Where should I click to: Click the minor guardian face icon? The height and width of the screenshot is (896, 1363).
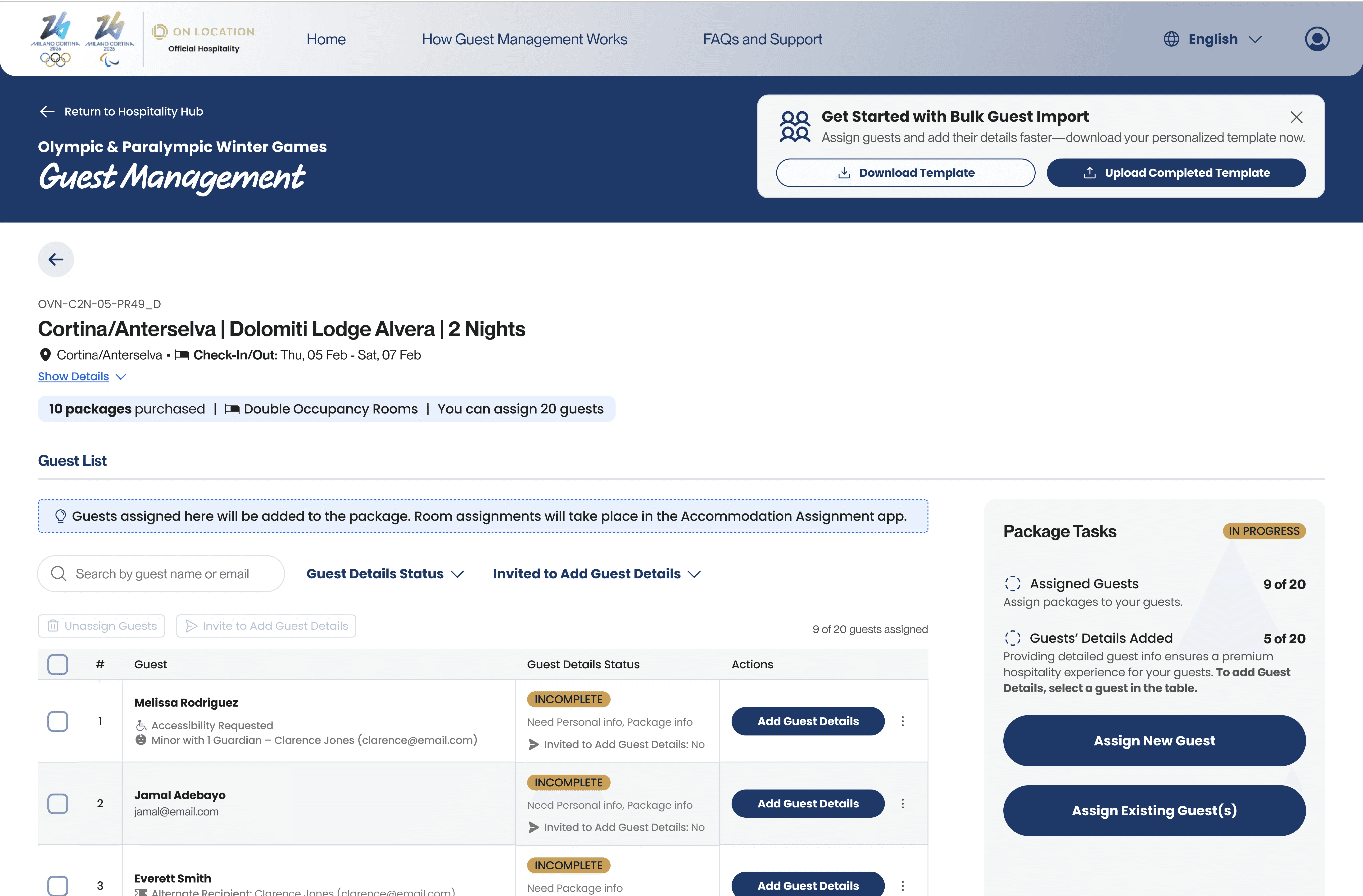[141, 740]
